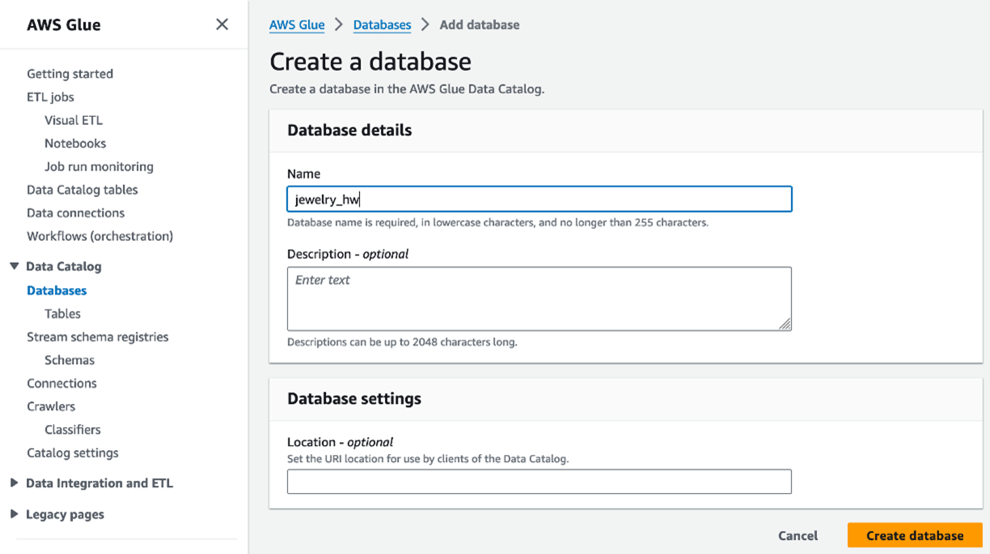
Task: Open Getting started in sidebar
Action: [x=70, y=74]
